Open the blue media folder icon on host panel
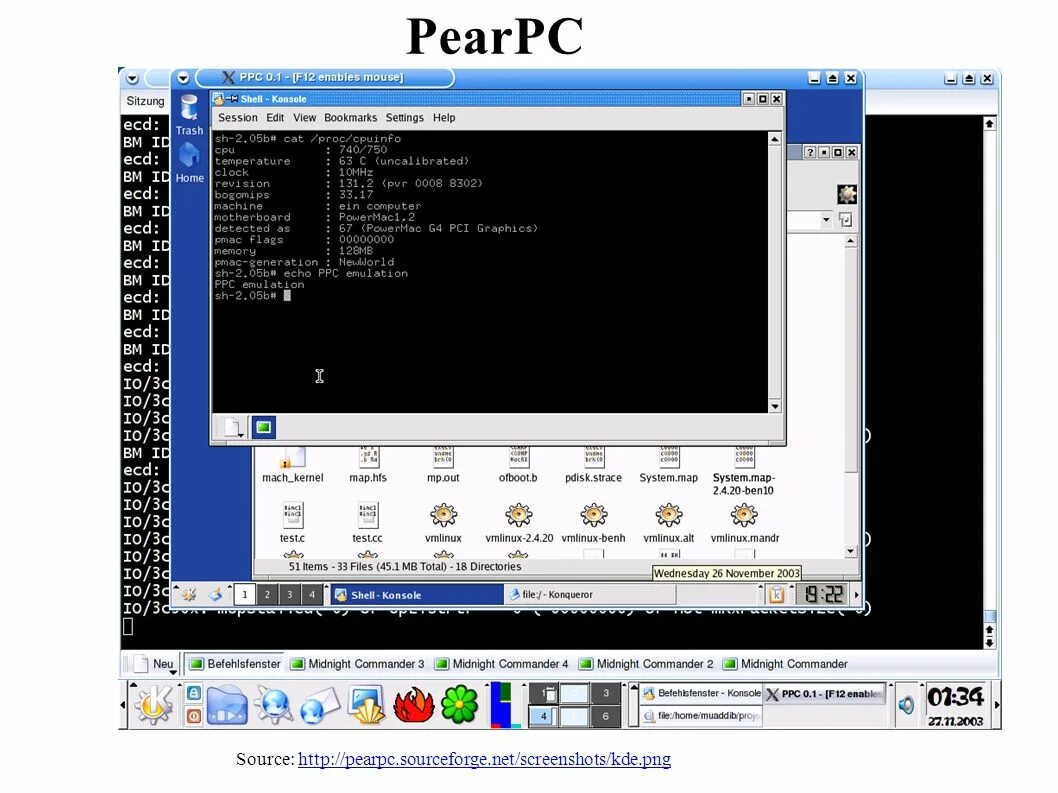The width and height of the screenshot is (1058, 793). [227, 705]
